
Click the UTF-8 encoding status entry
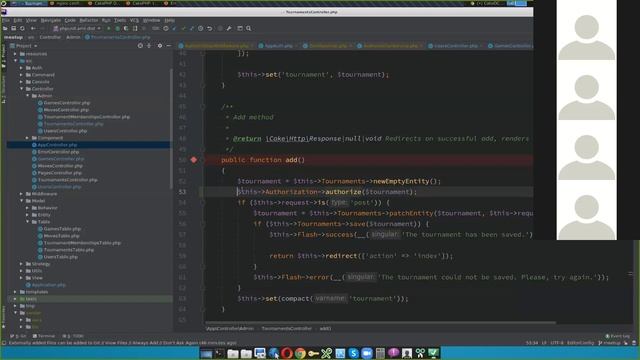pyautogui.click(x=557, y=343)
